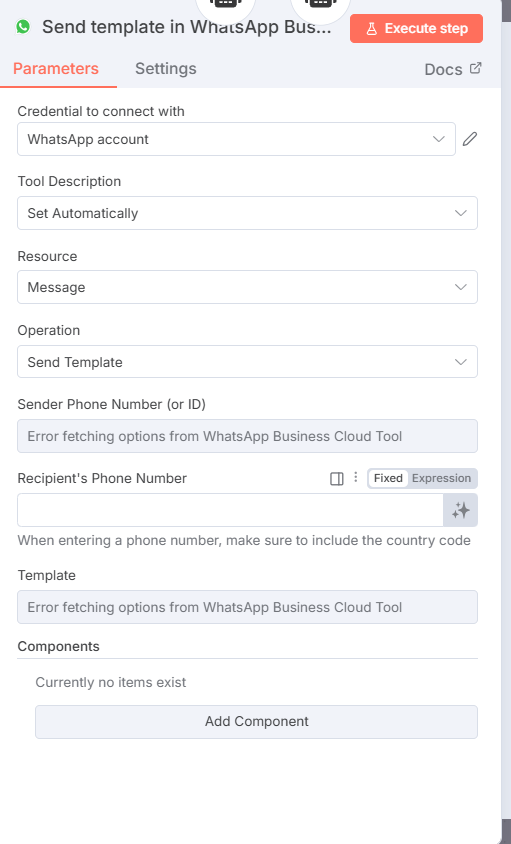Open the Resource dropdown showing Message
The image size is (511, 844).
coord(247,287)
